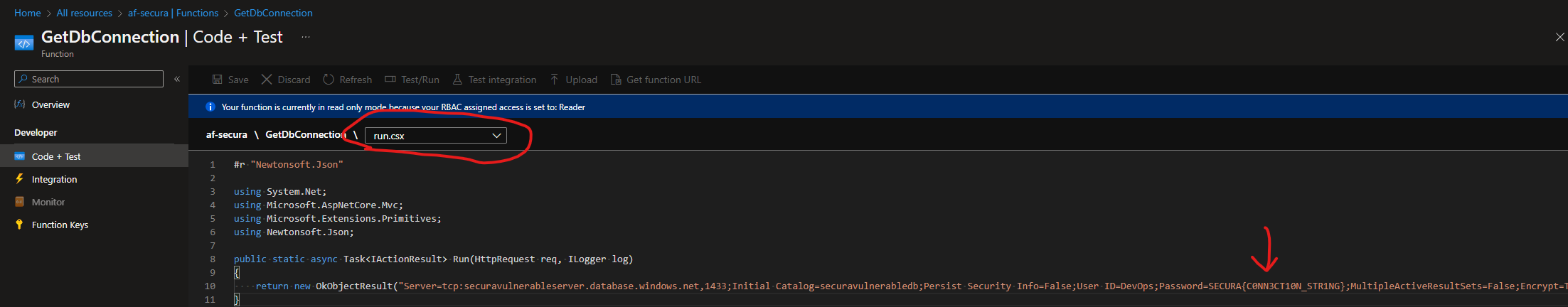Click the return new OkObjectResult line

(912, 286)
